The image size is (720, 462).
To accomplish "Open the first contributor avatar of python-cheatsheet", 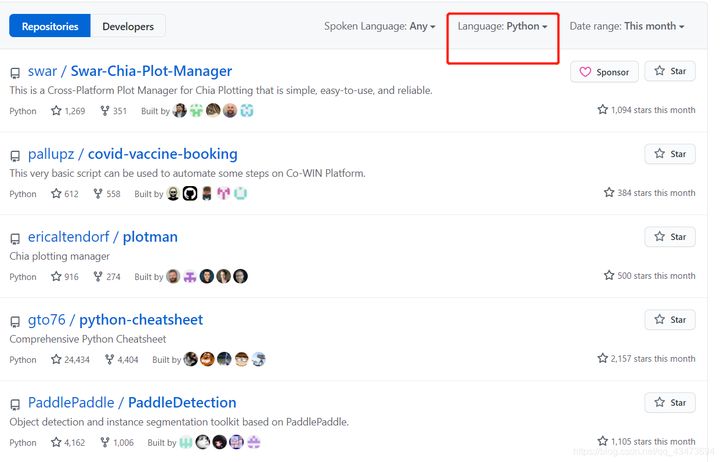I will click(x=191, y=359).
